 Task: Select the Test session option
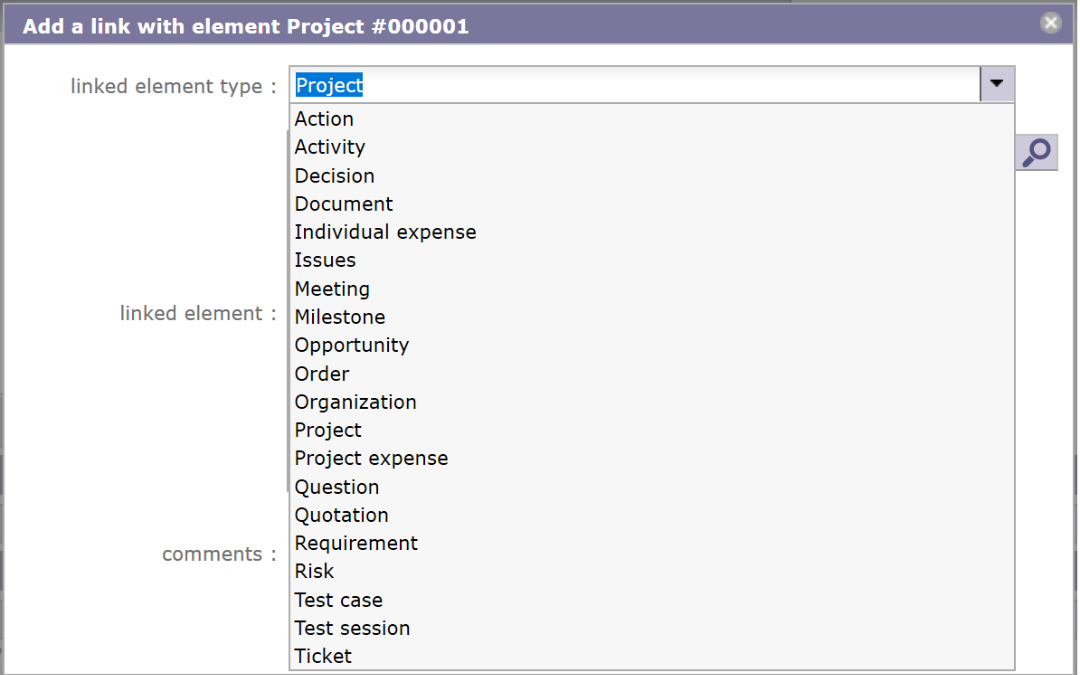point(352,628)
